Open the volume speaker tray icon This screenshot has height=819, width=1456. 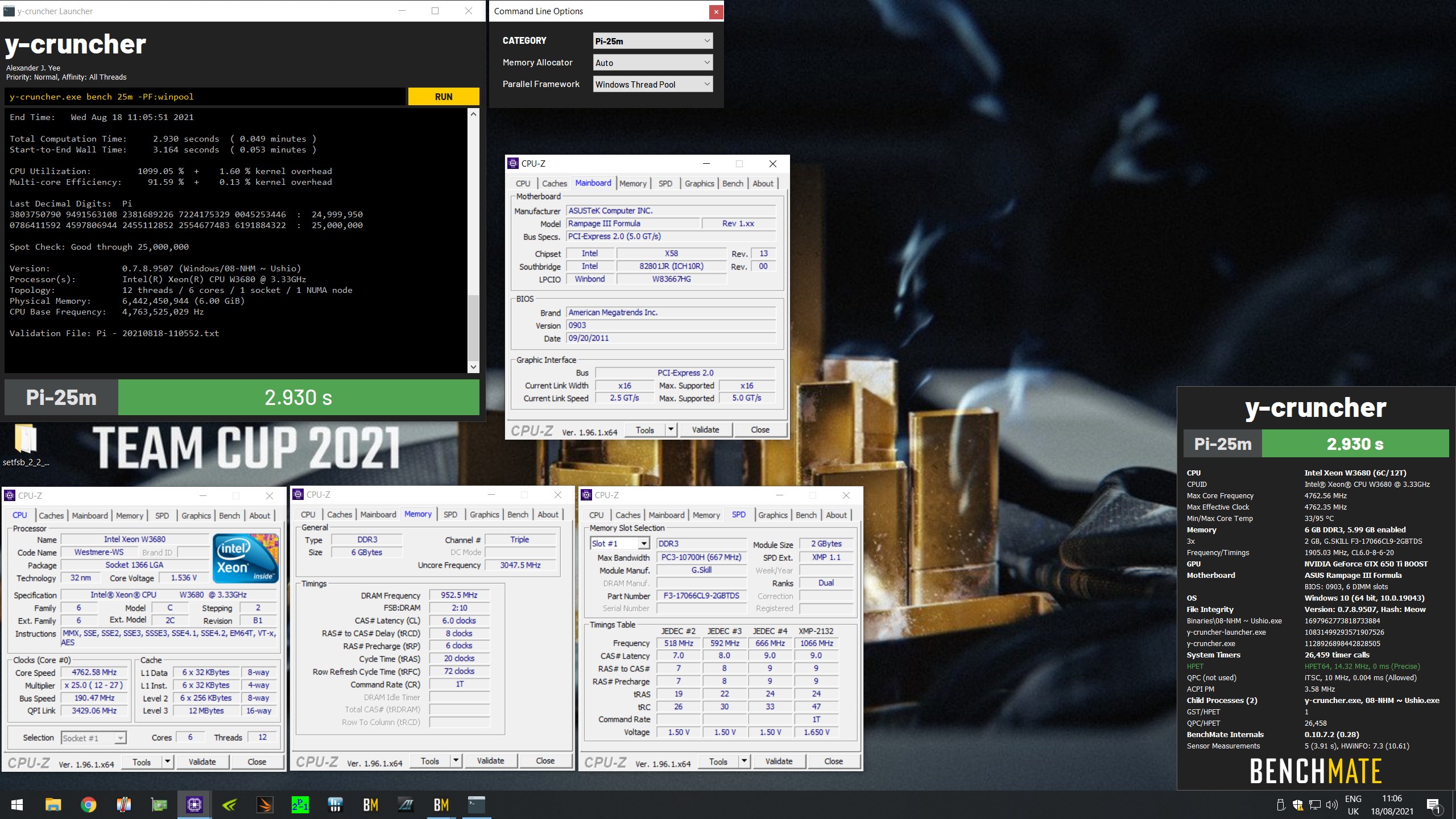click(1331, 805)
